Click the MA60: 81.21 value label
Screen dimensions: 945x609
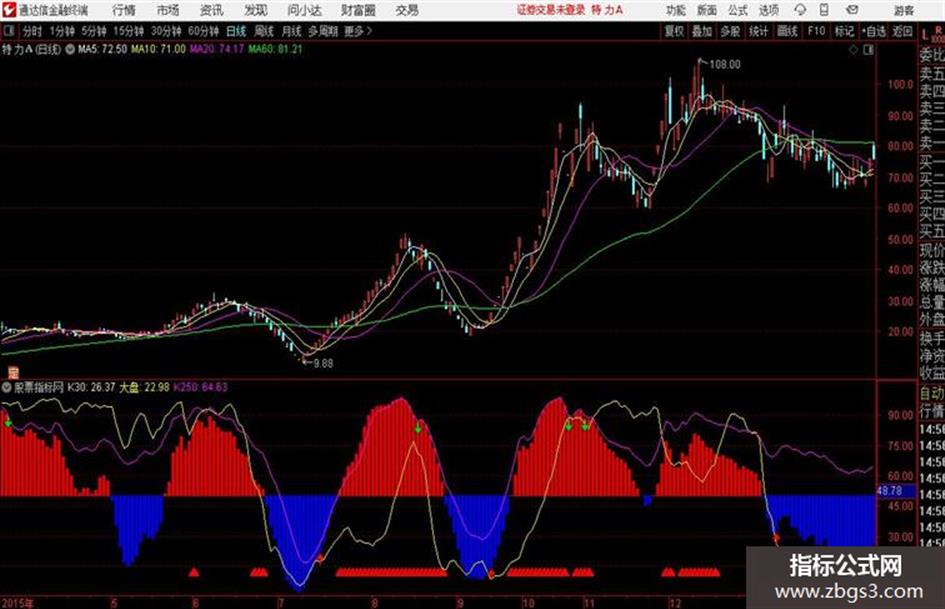pos(275,49)
